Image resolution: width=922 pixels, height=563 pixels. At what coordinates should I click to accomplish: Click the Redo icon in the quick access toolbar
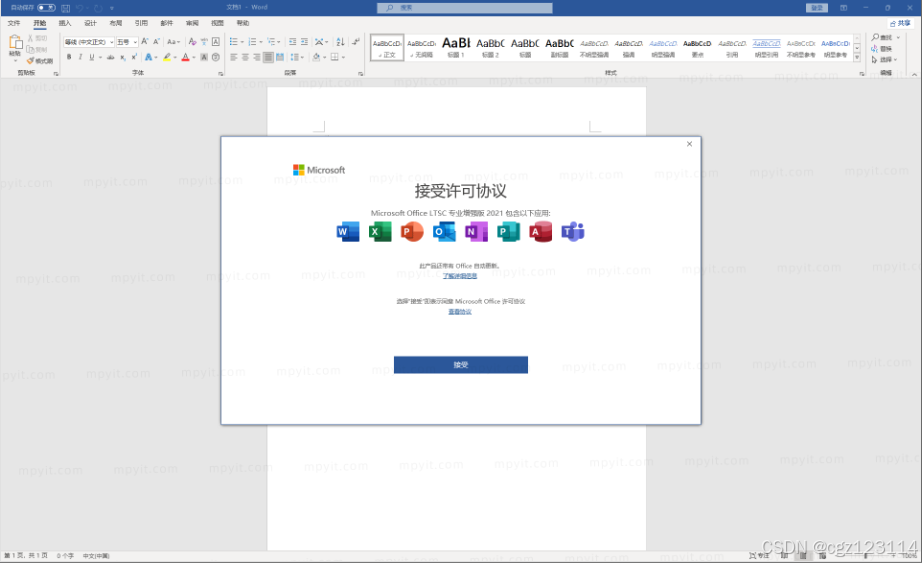(x=98, y=8)
